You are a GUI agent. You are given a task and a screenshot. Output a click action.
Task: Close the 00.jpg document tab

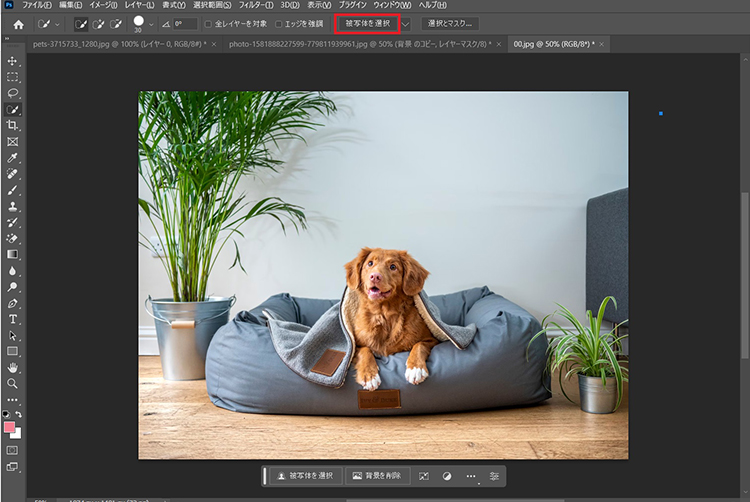(601, 44)
